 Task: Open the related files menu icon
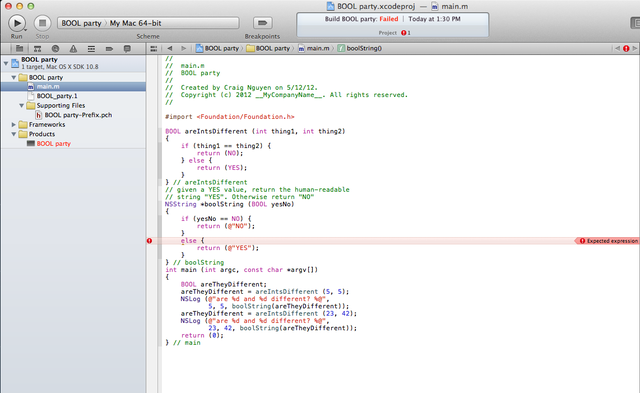tap(153, 49)
